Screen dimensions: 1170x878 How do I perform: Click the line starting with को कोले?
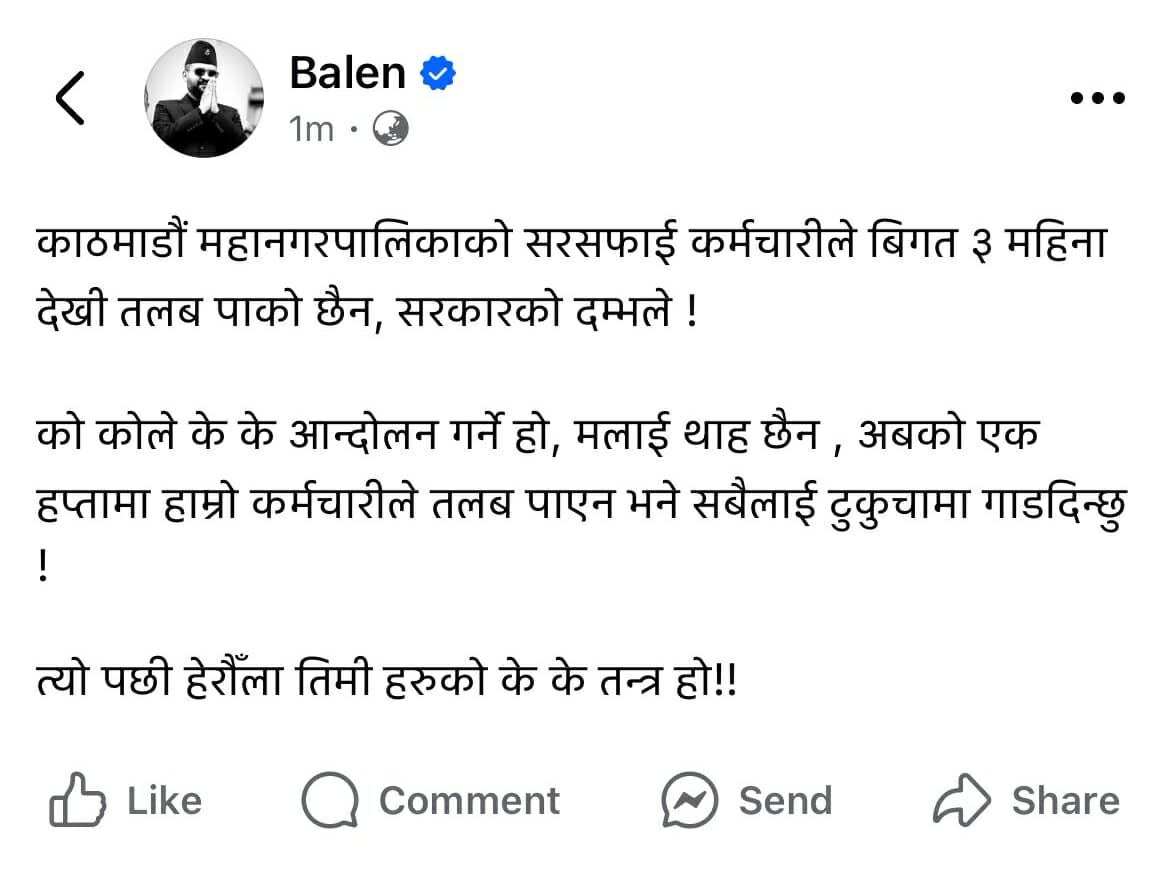[538, 436]
